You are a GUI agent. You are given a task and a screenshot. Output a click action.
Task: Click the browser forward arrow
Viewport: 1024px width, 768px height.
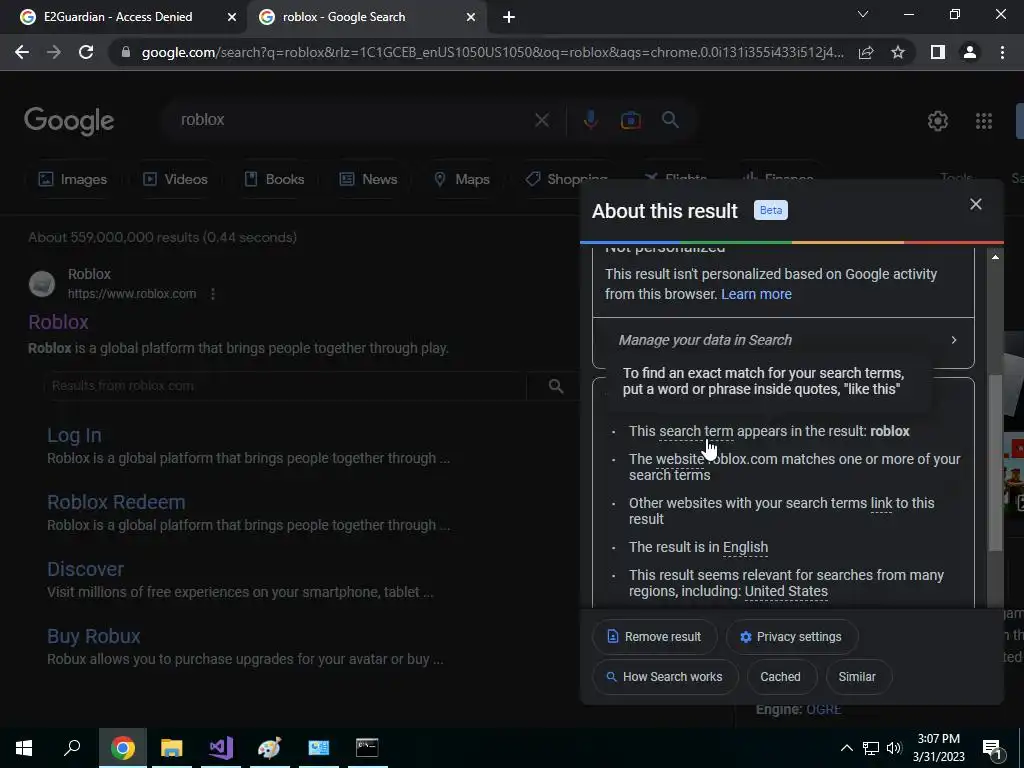click(x=54, y=52)
